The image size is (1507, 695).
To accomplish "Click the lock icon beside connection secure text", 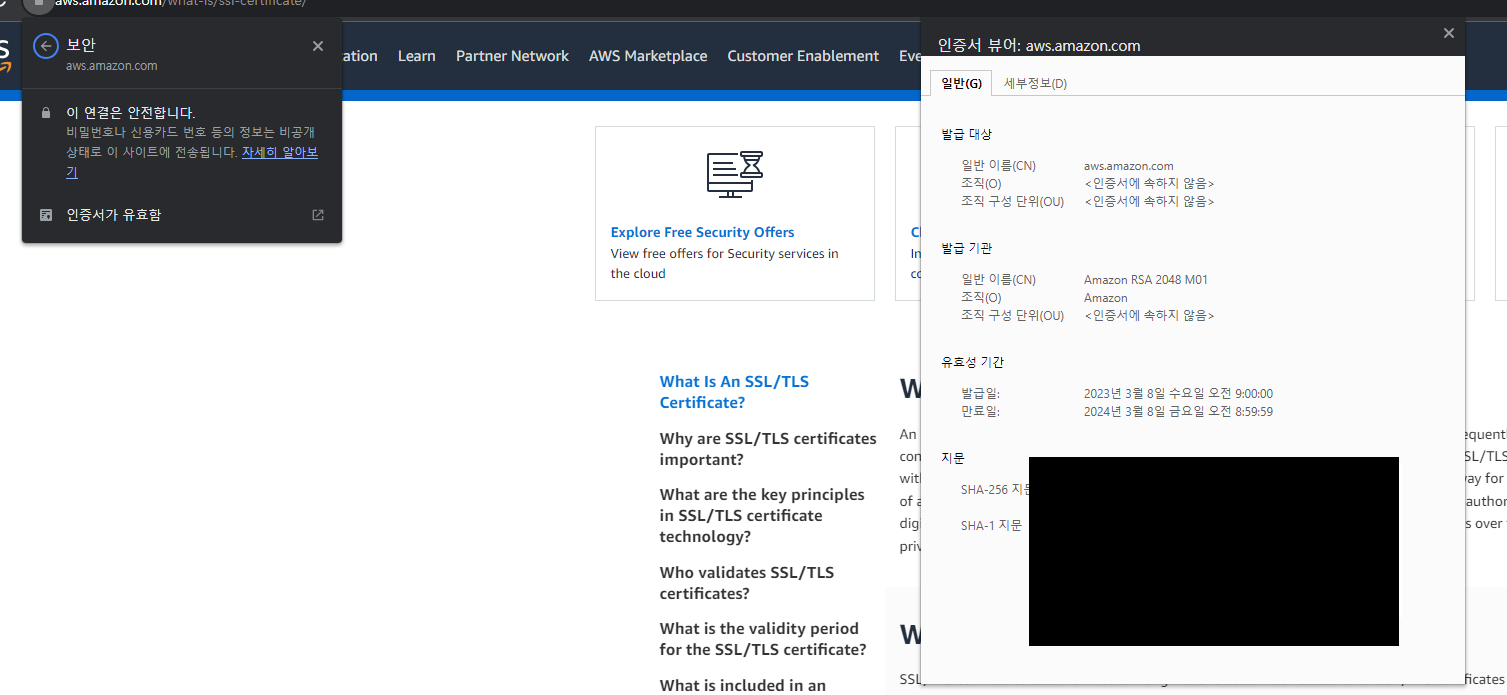I will (46, 113).
